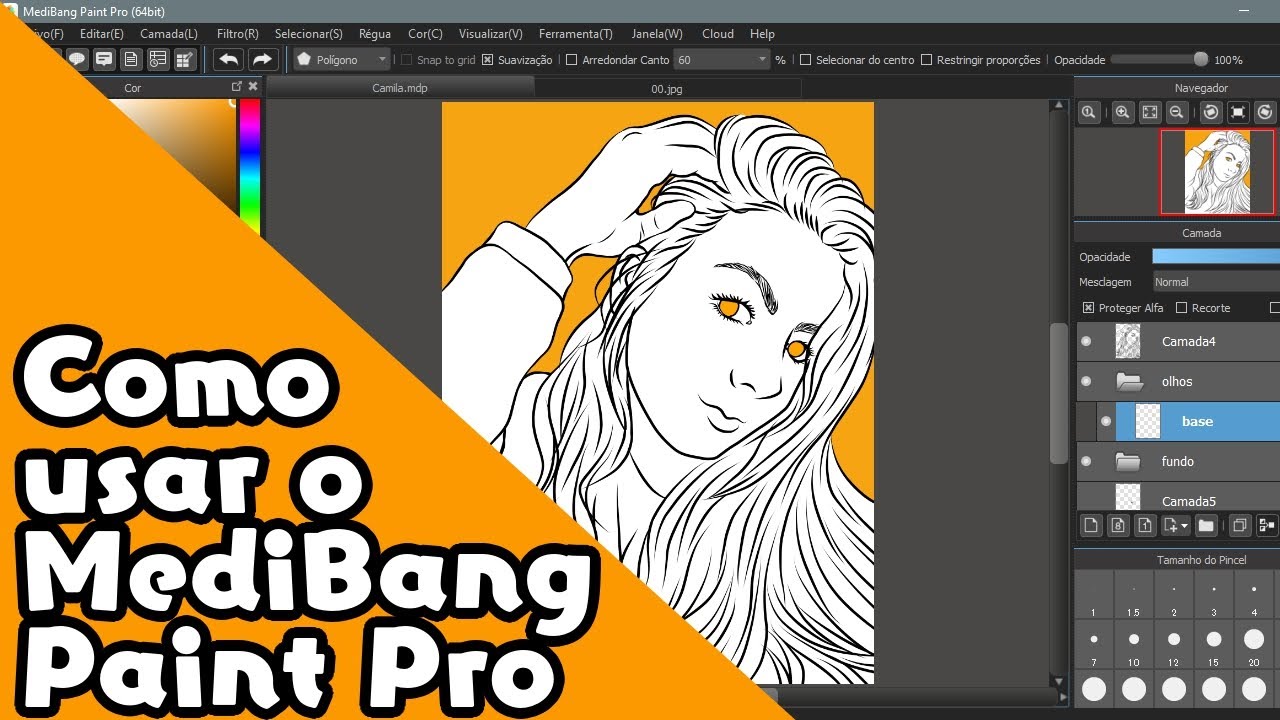Zoom in using Navegador plus magnifier
The height and width of the screenshot is (720, 1280).
[1123, 113]
